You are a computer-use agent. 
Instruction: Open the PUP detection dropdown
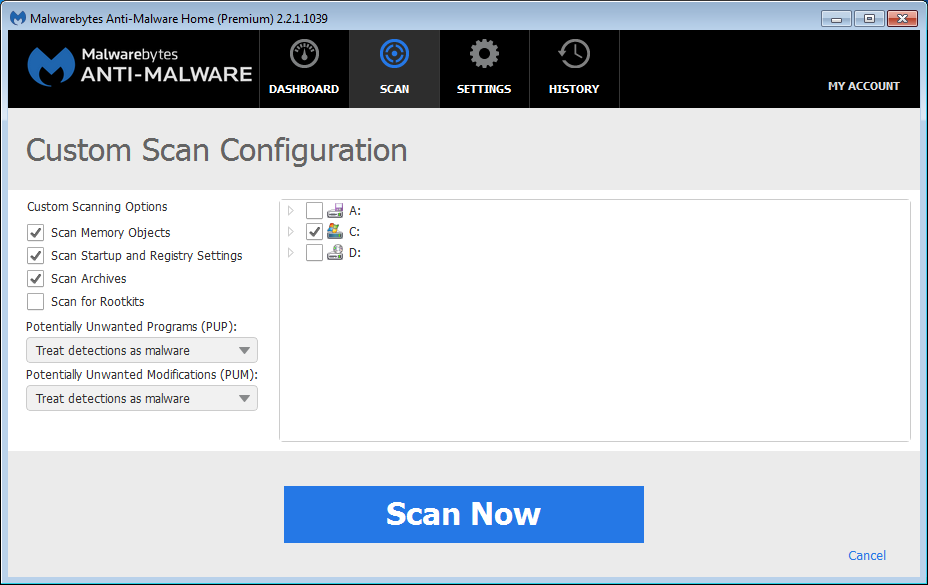tap(142, 351)
